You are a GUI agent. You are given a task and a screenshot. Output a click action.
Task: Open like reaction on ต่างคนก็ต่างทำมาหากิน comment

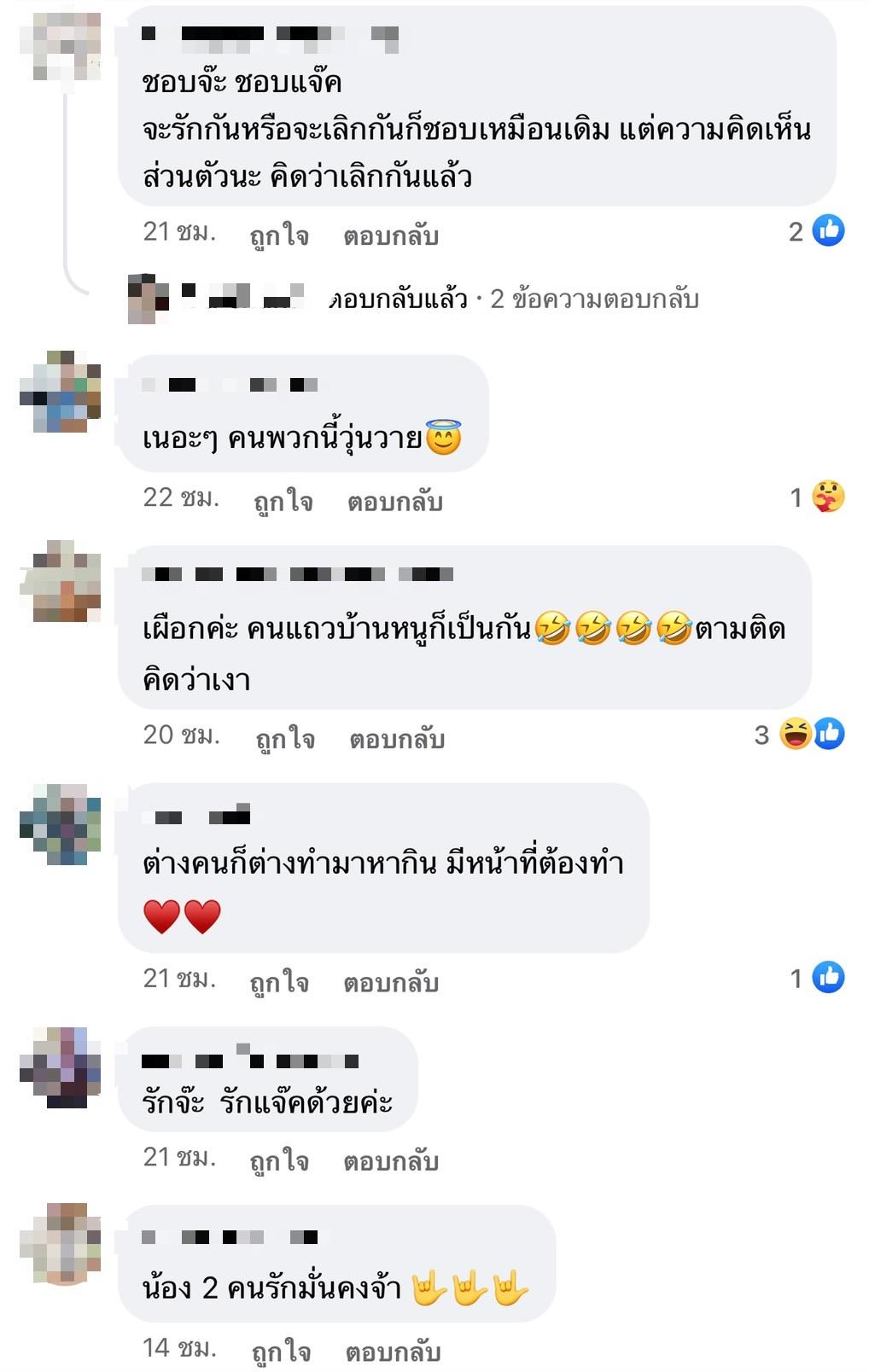pos(828,977)
